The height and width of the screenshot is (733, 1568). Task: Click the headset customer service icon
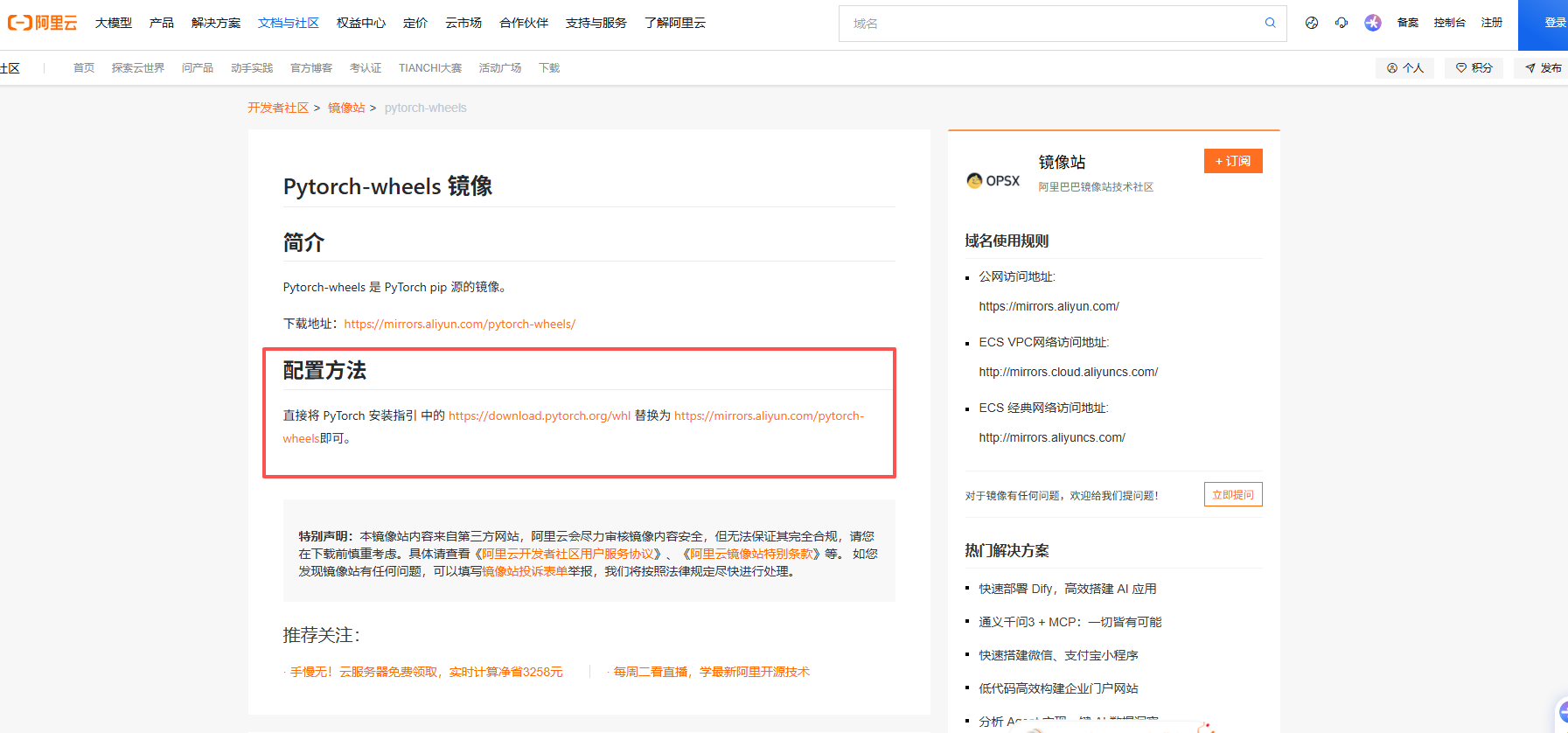pos(1342,23)
